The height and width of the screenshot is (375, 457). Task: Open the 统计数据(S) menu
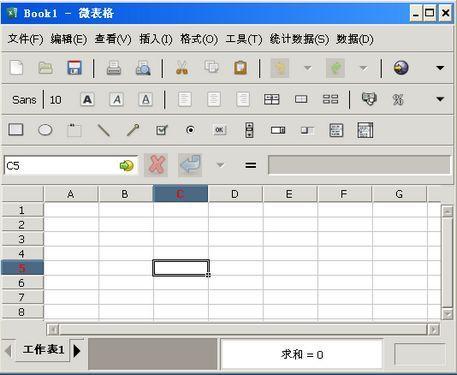click(299, 39)
